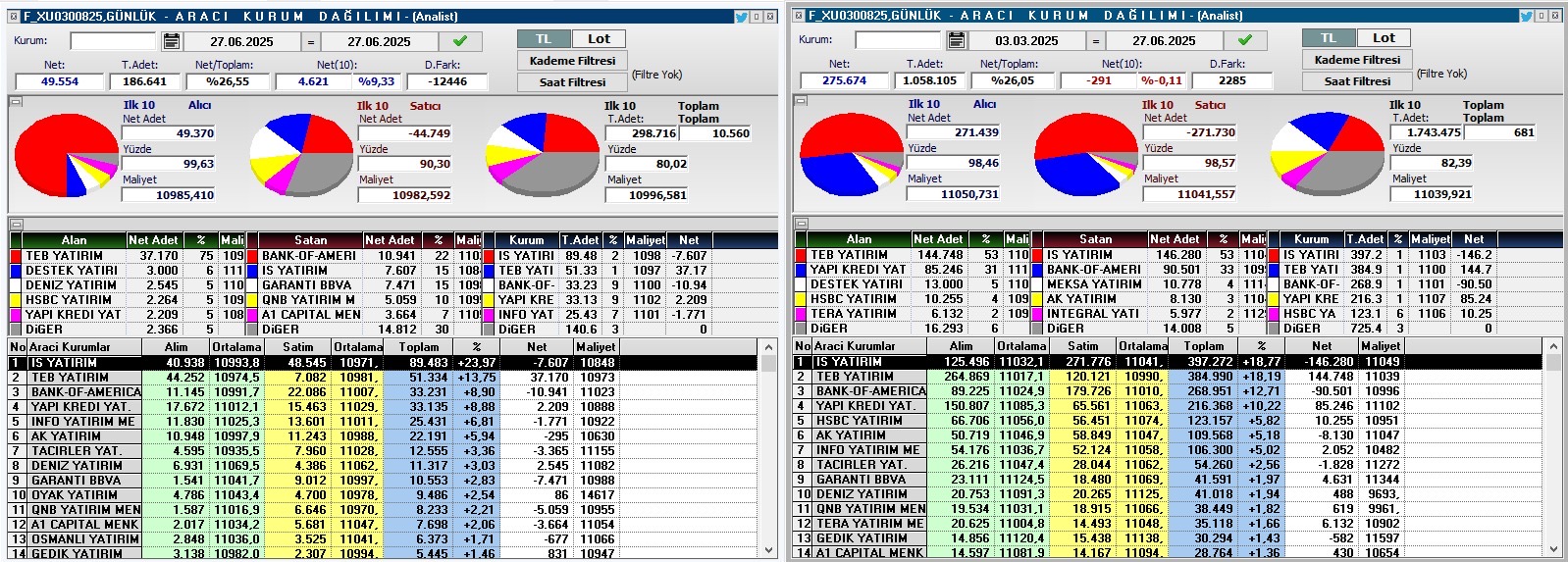Click Satıcı pie chart in right window
The height and width of the screenshot is (562, 1568).
[x=1086, y=154]
